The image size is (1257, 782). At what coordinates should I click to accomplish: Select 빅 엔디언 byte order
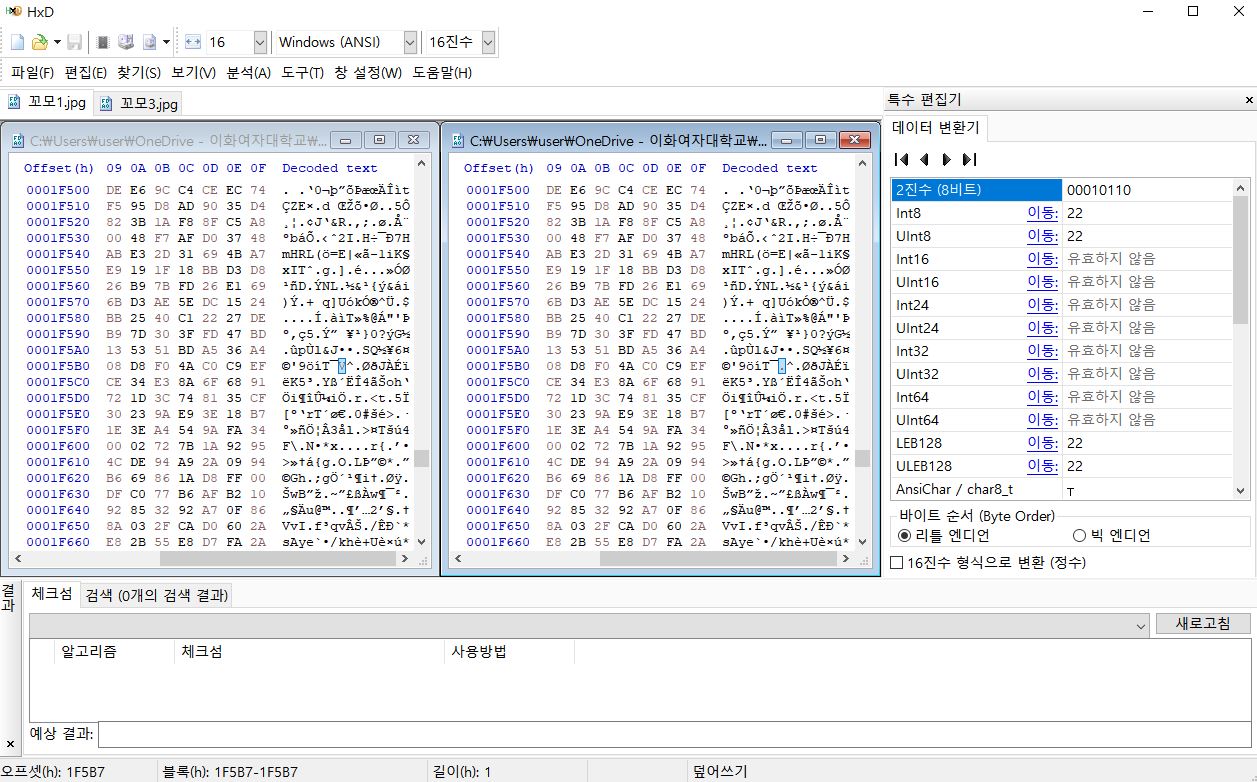point(1111,535)
